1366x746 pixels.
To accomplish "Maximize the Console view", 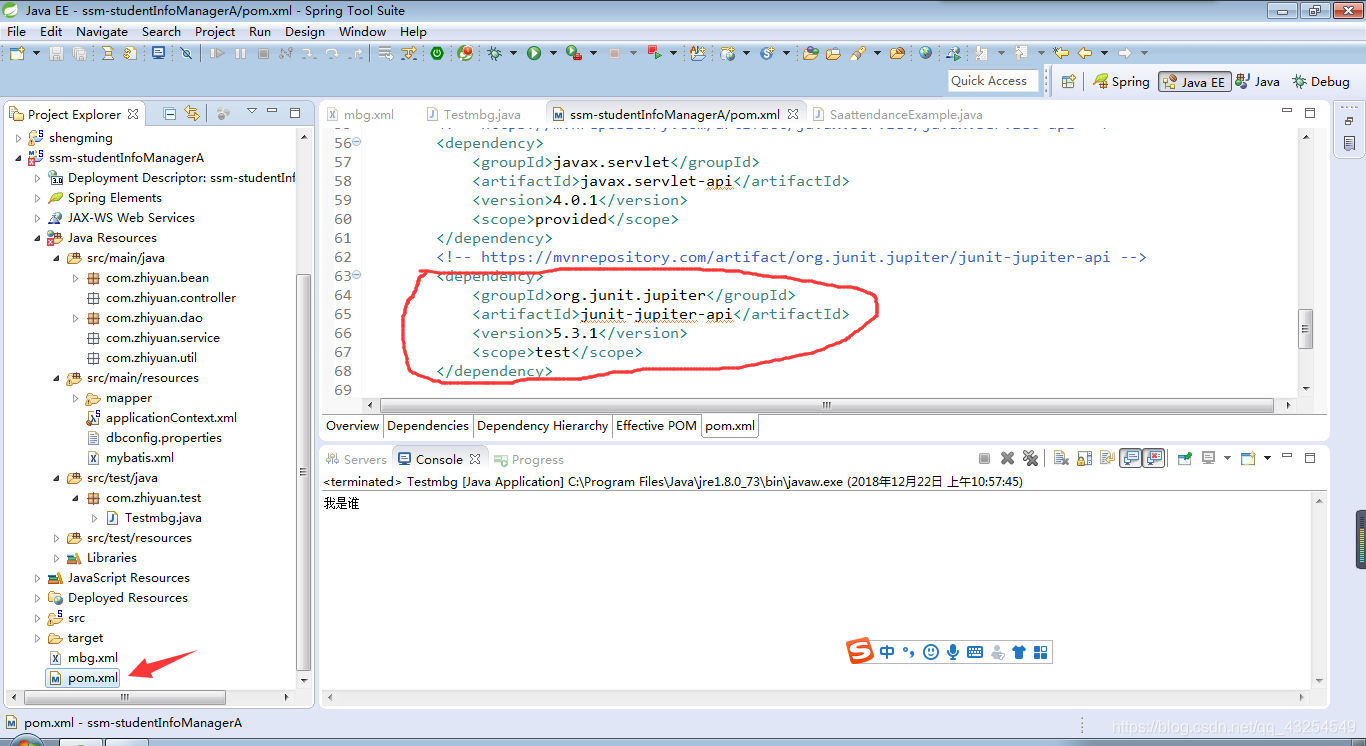I will (1310, 458).
